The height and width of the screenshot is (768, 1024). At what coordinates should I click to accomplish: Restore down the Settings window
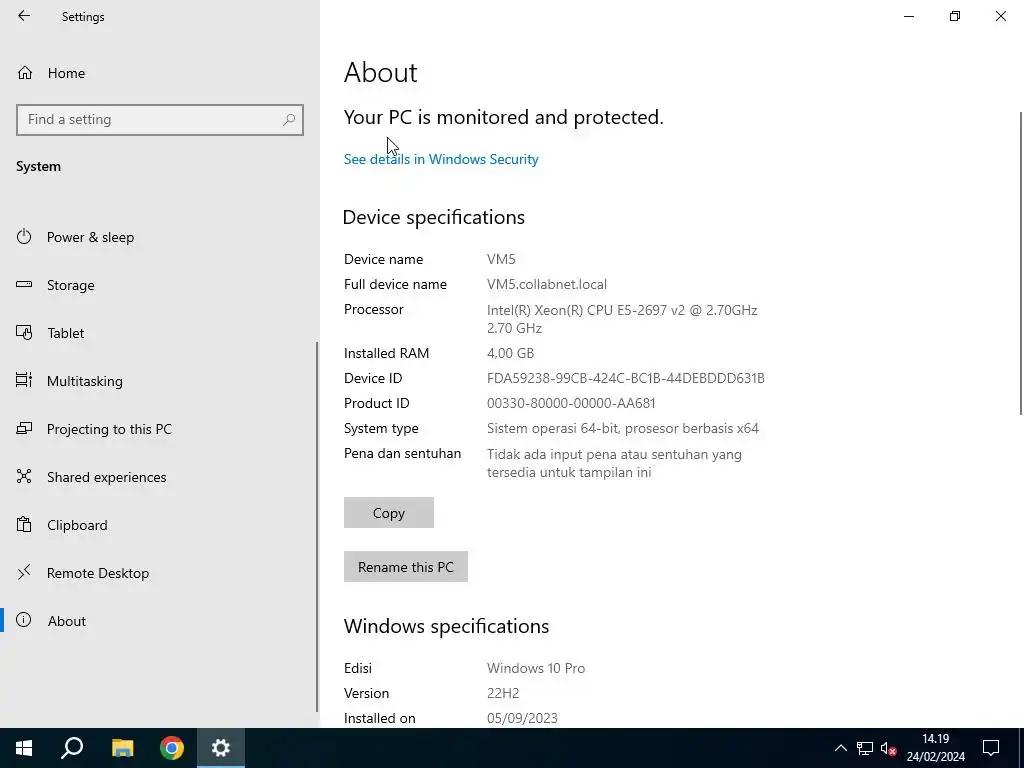(955, 16)
